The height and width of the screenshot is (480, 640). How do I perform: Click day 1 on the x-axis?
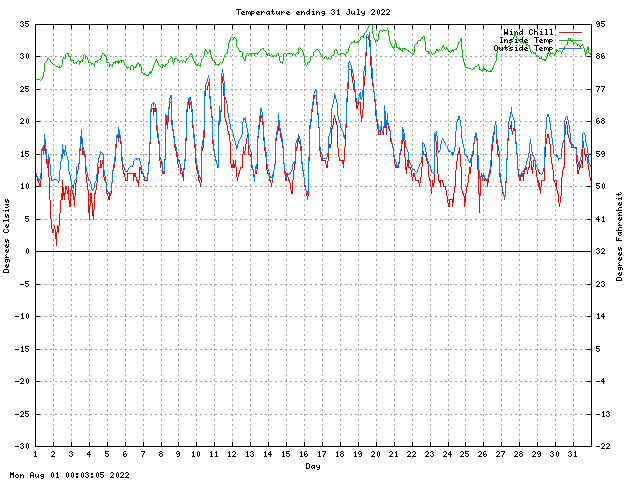(x=36, y=454)
